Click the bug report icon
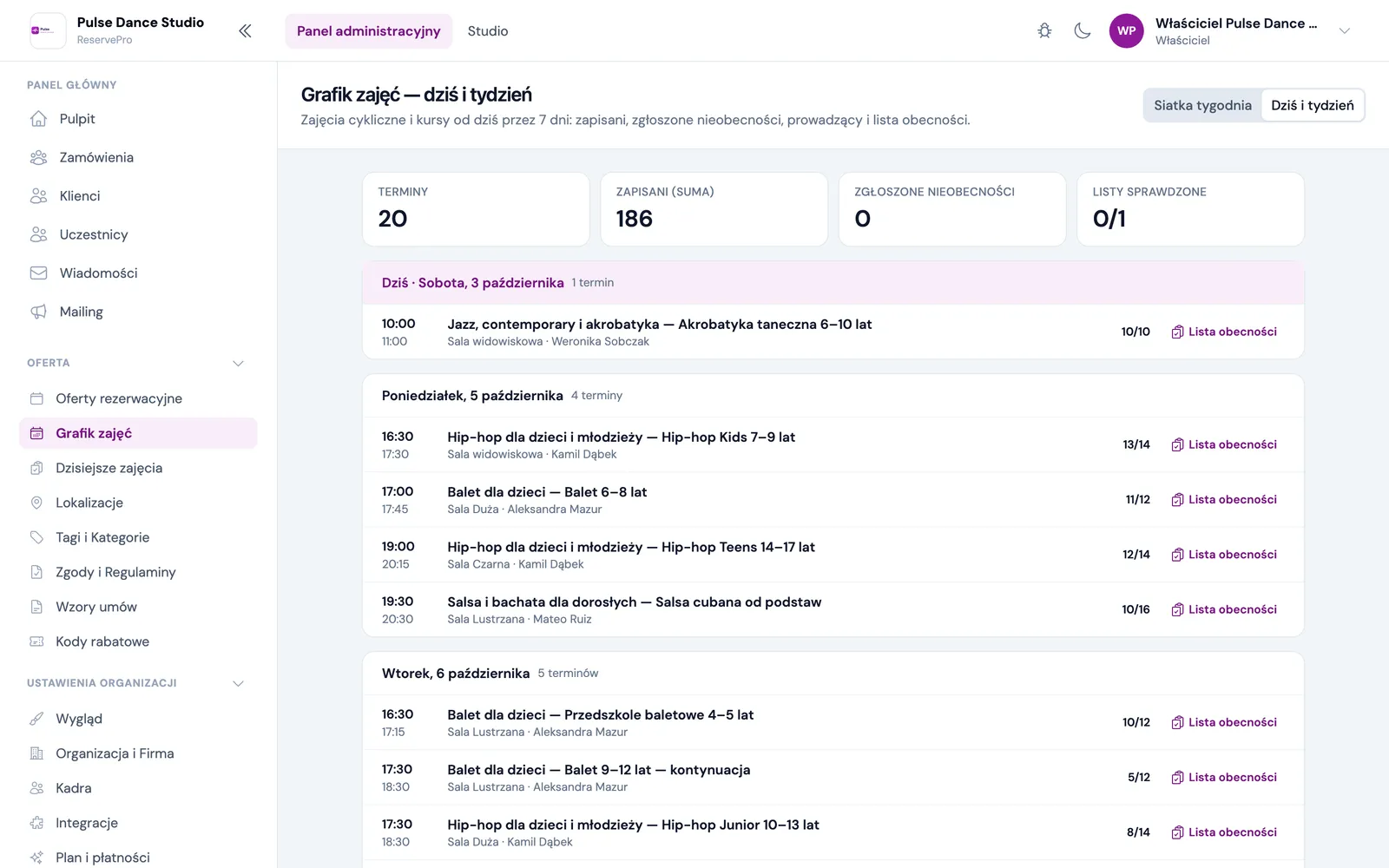This screenshot has width=1389, height=868. 1044,31
